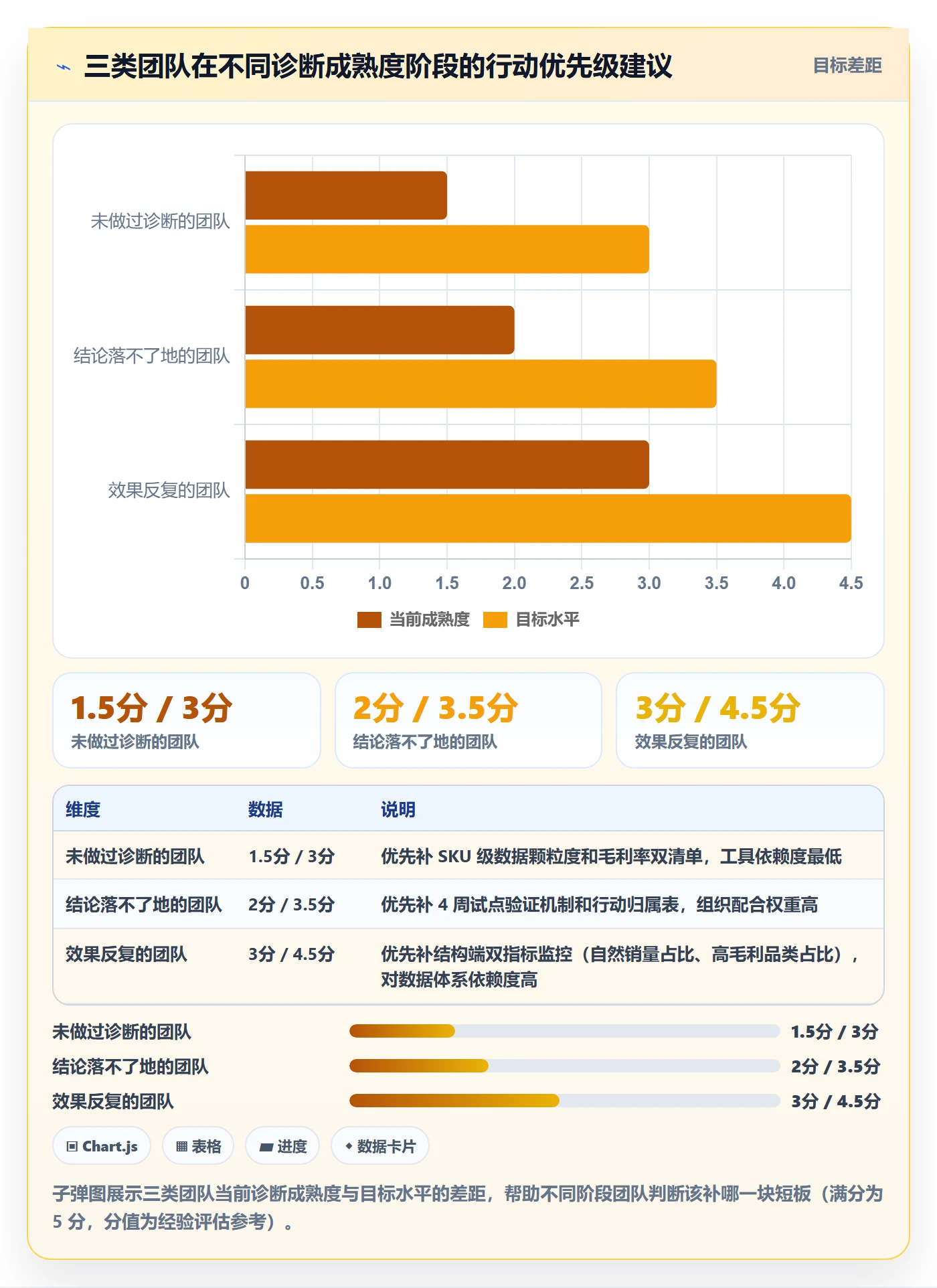The height and width of the screenshot is (1288, 937).
Task: Click the 效果反复的团队 chart axis label
Action: pos(169,491)
